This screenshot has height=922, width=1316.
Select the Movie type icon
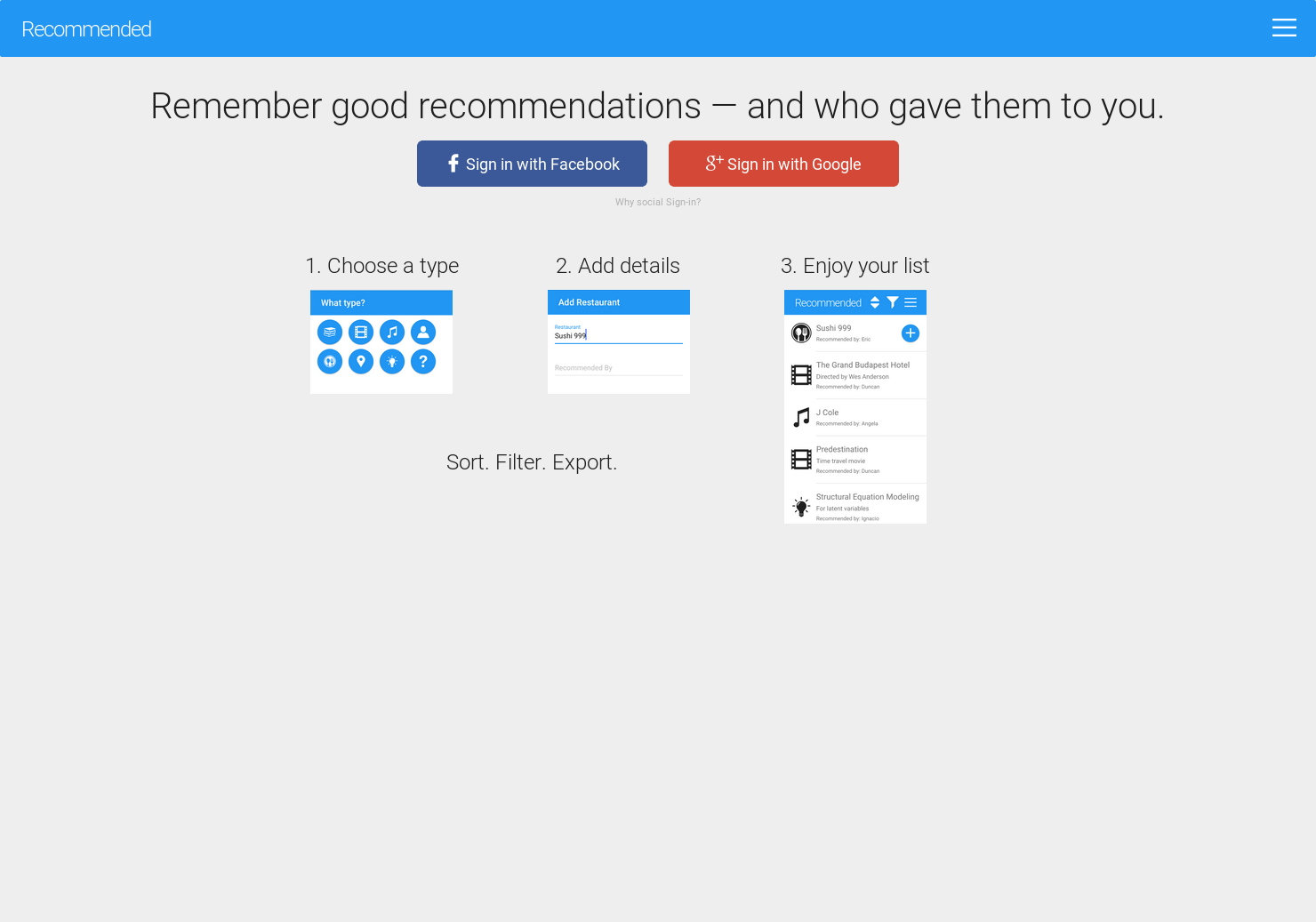[x=361, y=332]
